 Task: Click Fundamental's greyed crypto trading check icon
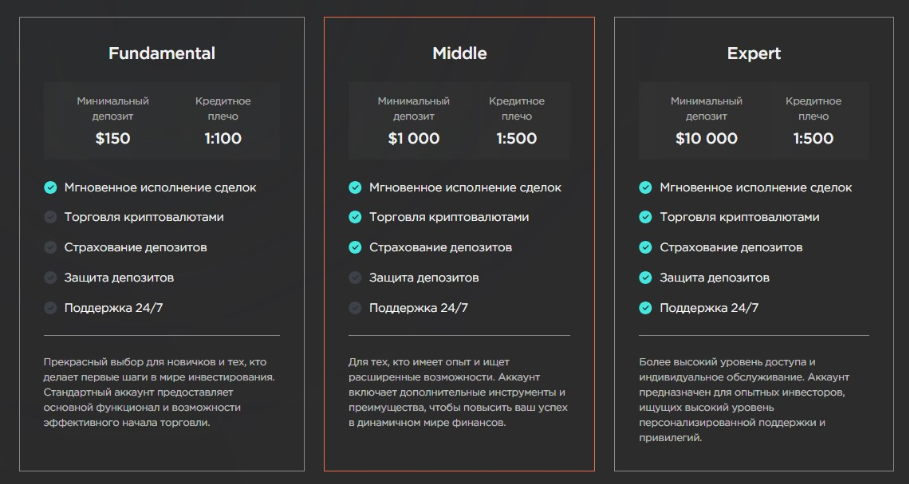pyautogui.click(x=51, y=217)
